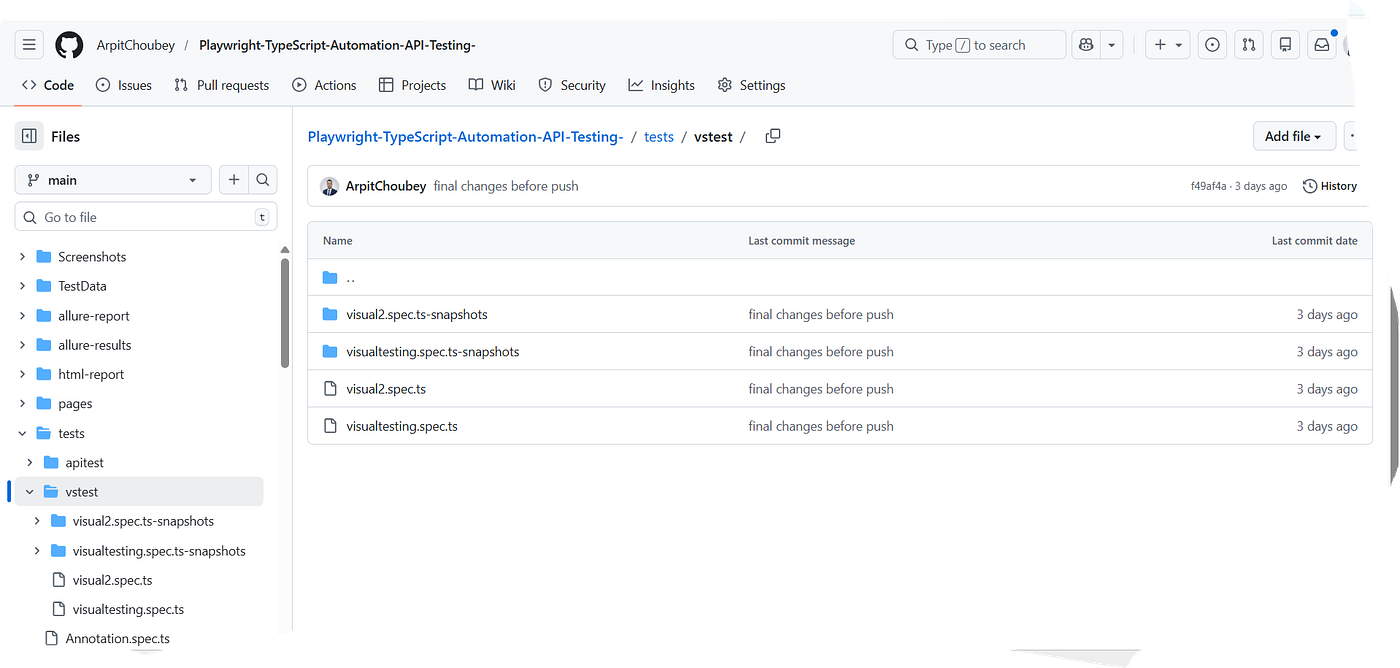1400x668 pixels.
Task: Open copilot dropdown arrow in header
Action: tap(1111, 45)
